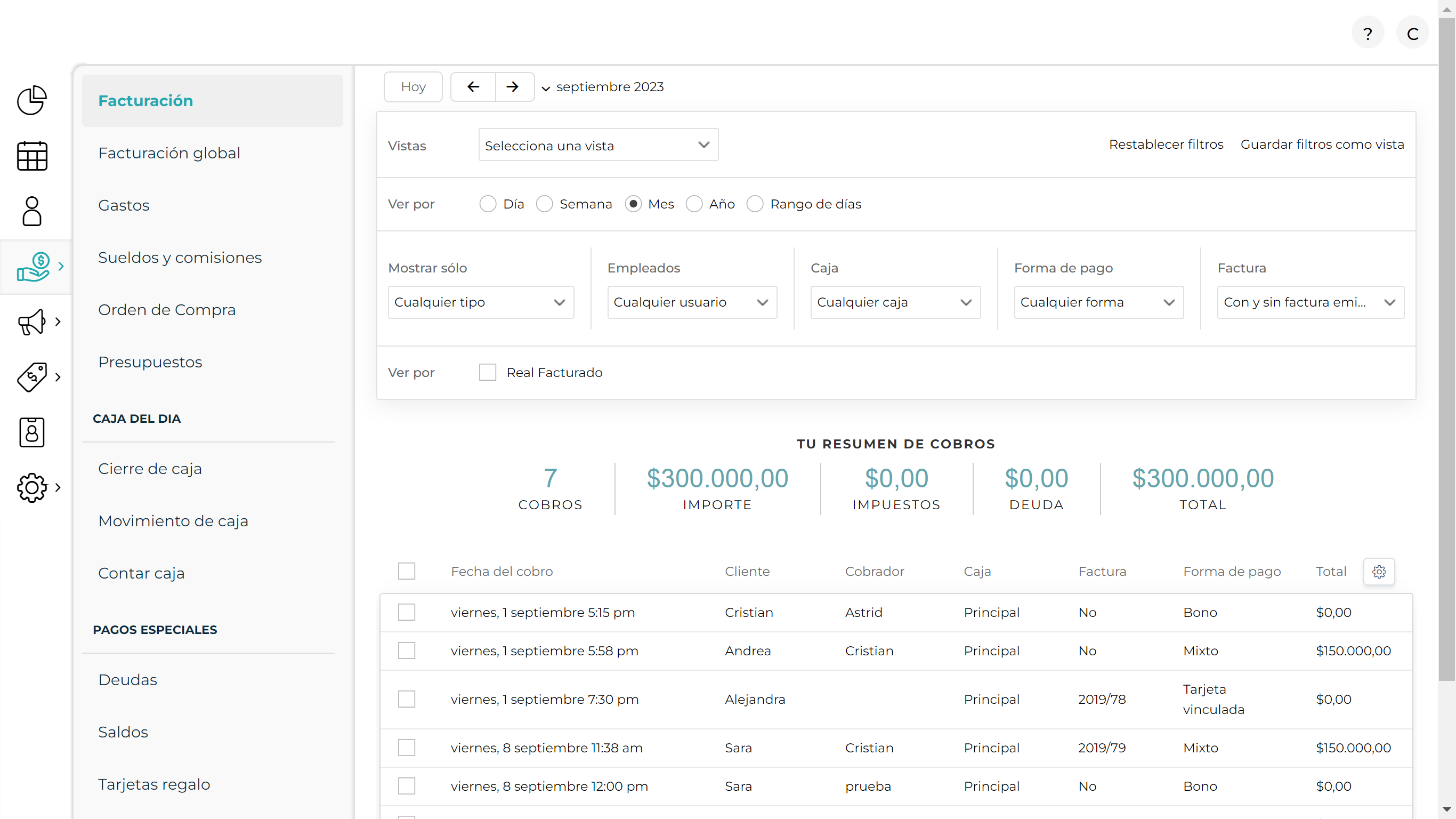Check the row for Cristian 5:15 pm

pyautogui.click(x=407, y=612)
